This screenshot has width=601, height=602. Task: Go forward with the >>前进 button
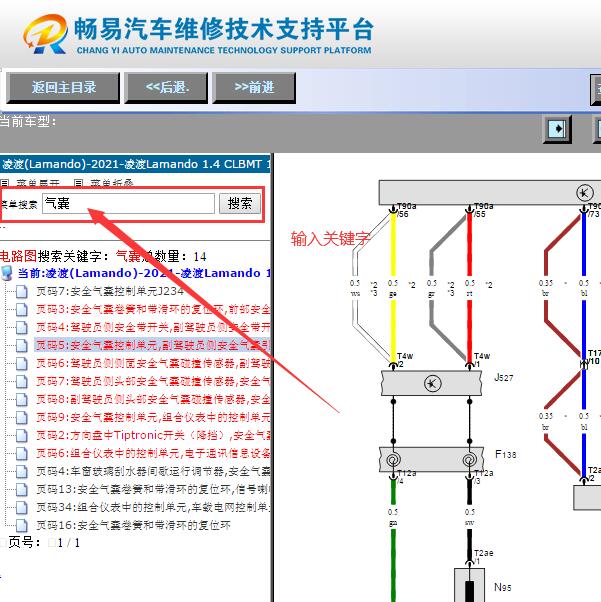[254, 88]
